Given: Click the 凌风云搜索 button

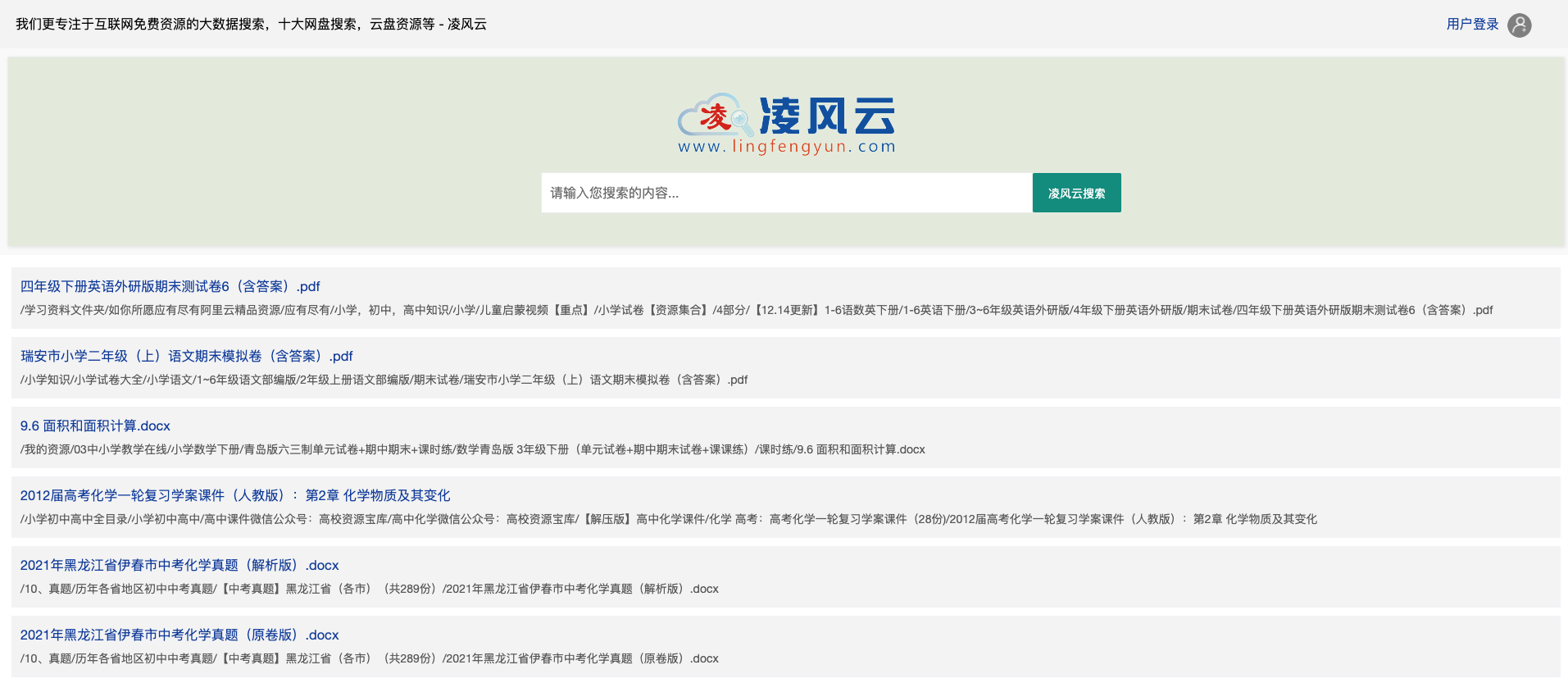Looking at the screenshot, I should tap(1076, 193).
